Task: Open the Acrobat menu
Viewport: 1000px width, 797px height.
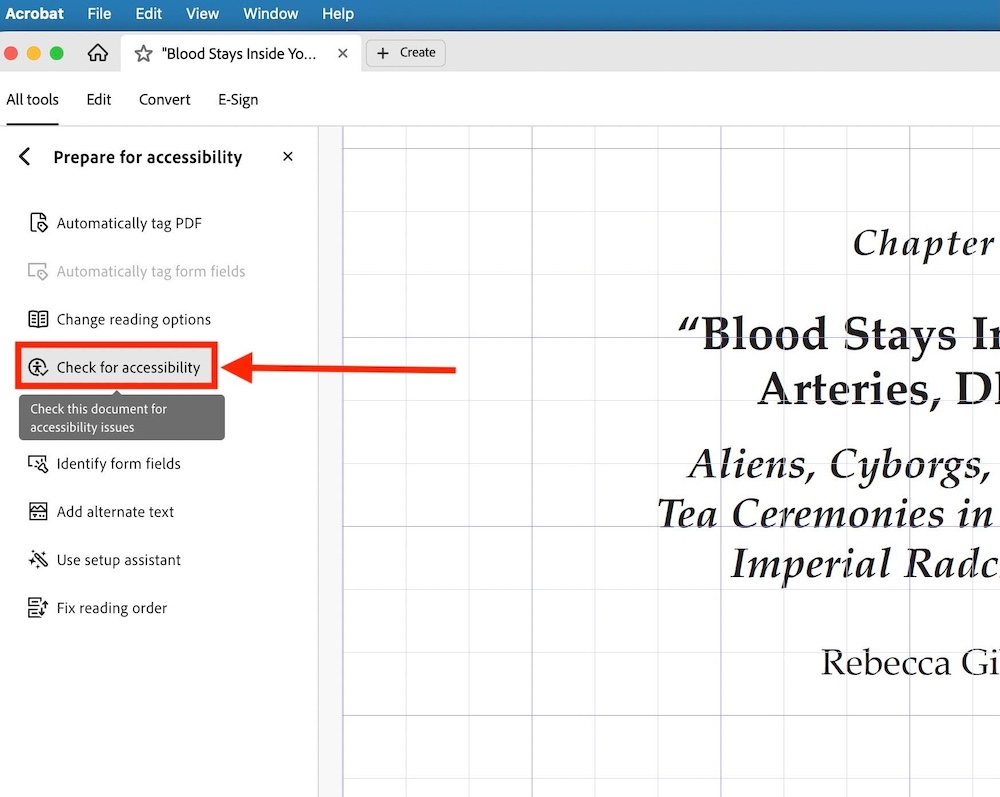Action: [34, 13]
